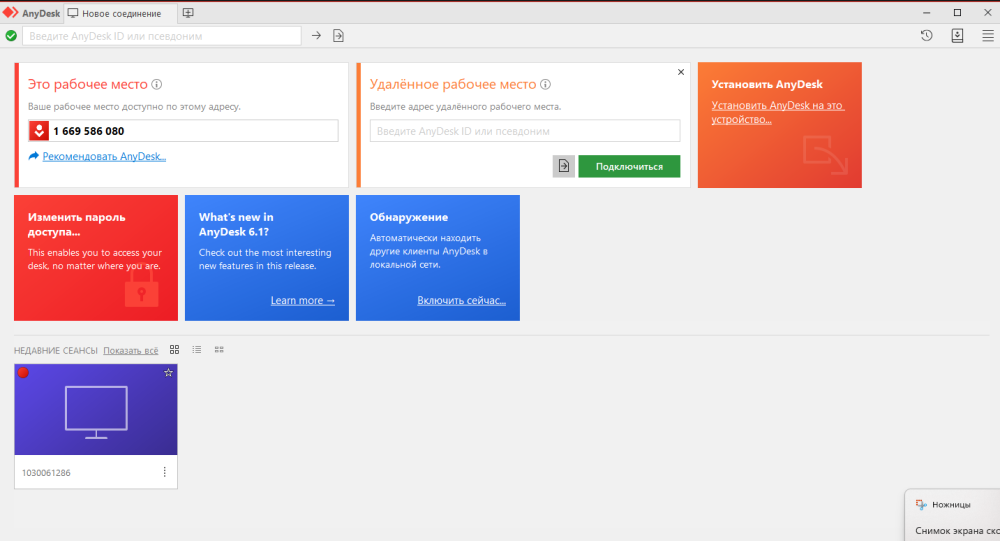The width and height of the screenshot is (1000, 541).
Task: Open Установить AnyDesk на это устройство link
Action: (777, 112)
